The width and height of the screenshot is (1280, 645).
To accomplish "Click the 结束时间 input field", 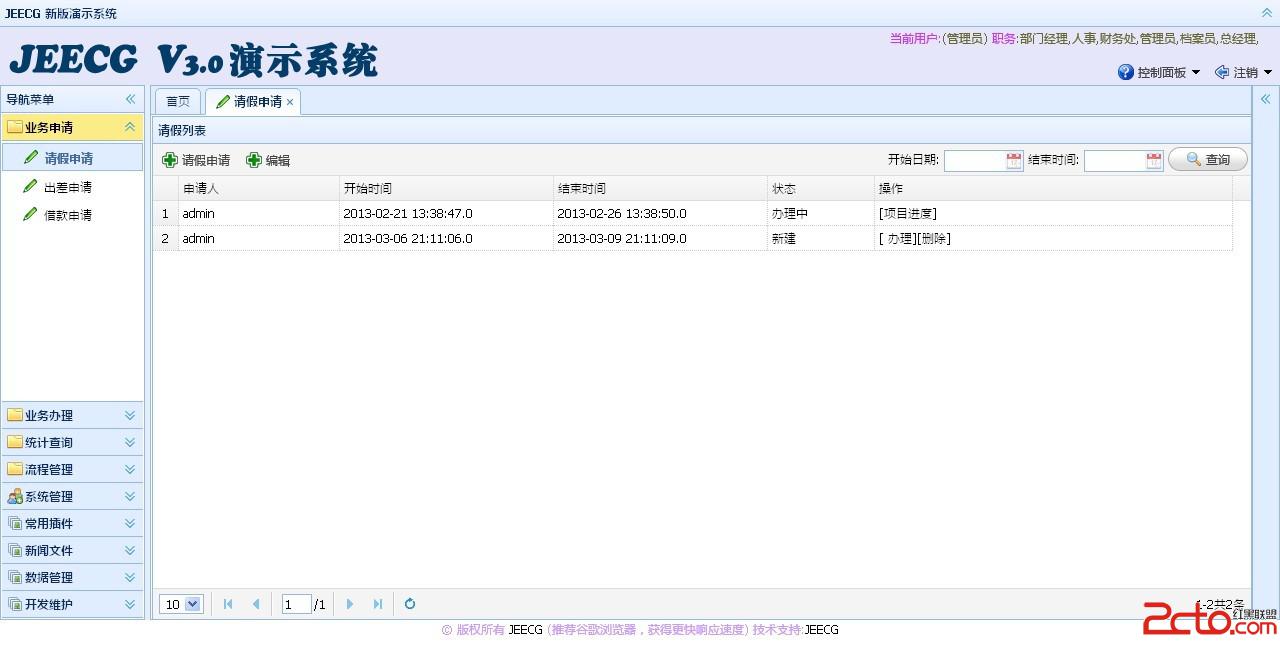I will click(1115, 160).
